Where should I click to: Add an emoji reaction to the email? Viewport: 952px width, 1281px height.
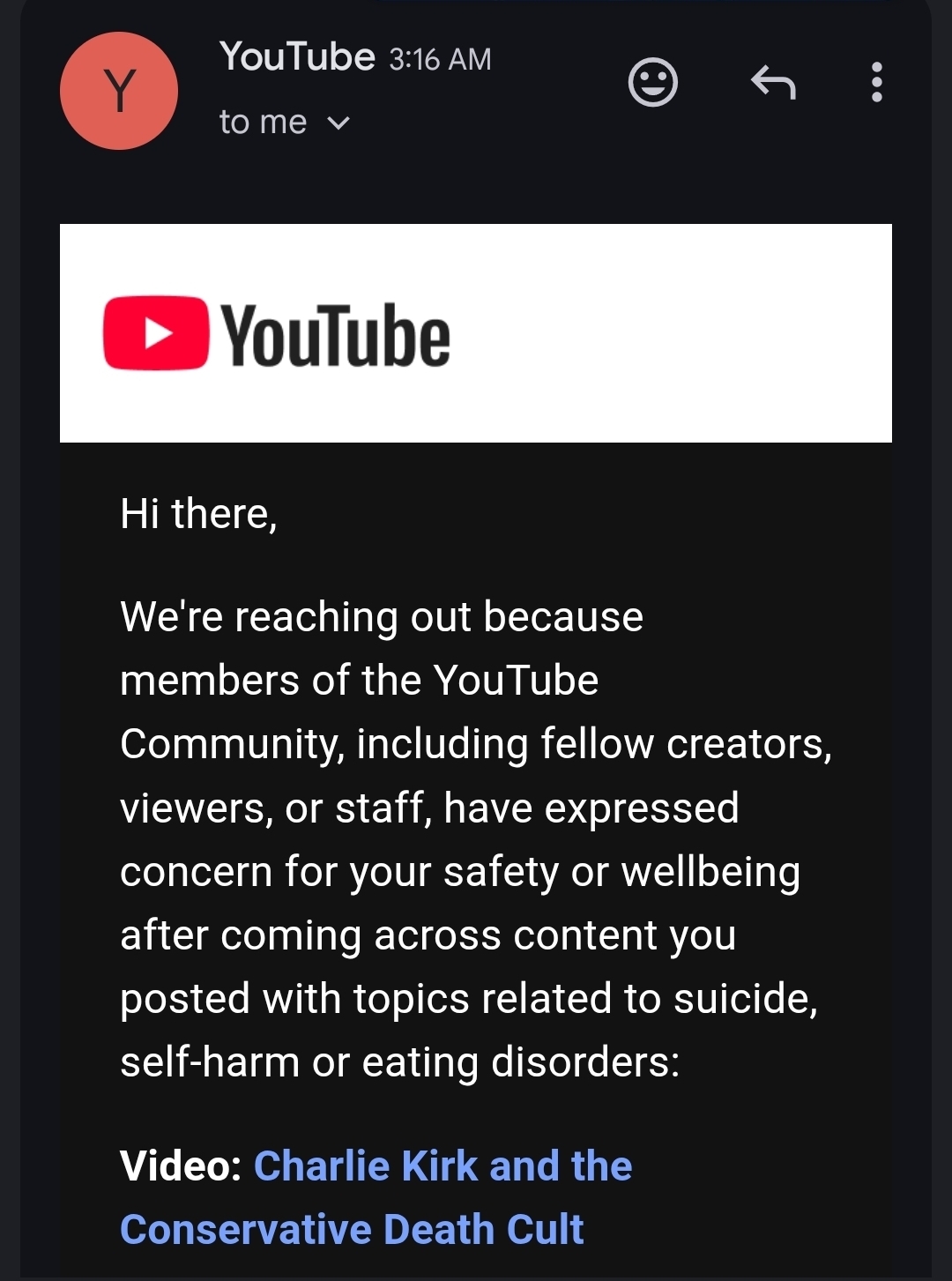pos(652,83)
